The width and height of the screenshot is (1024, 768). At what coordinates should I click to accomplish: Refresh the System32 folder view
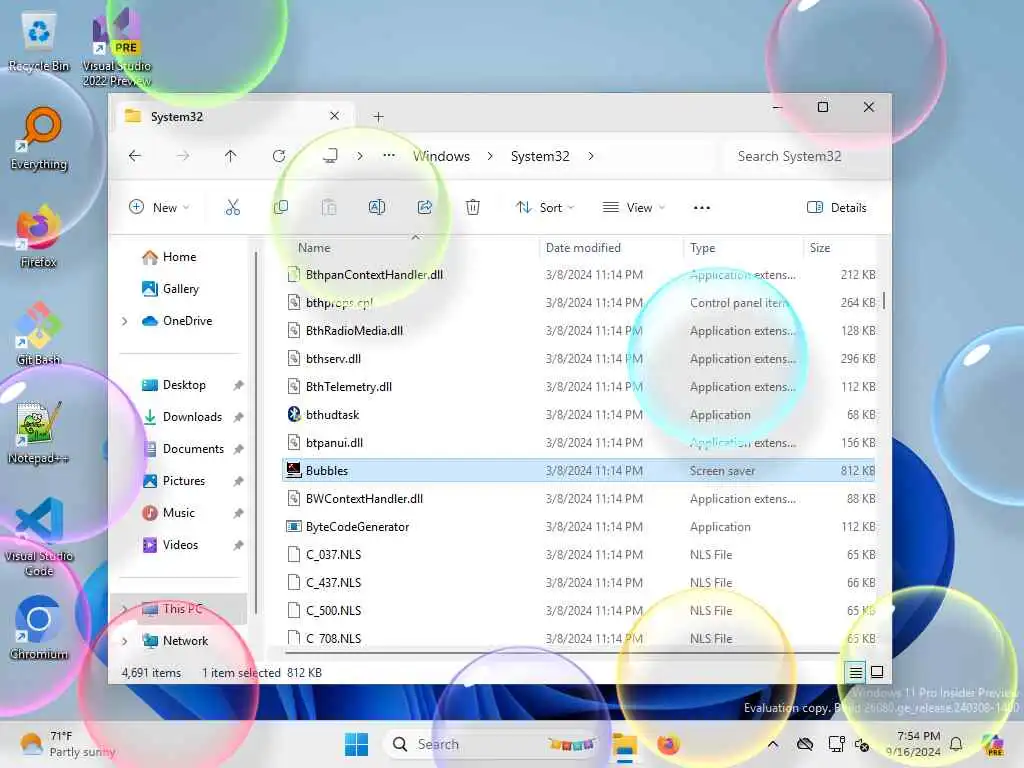point(279,156)
